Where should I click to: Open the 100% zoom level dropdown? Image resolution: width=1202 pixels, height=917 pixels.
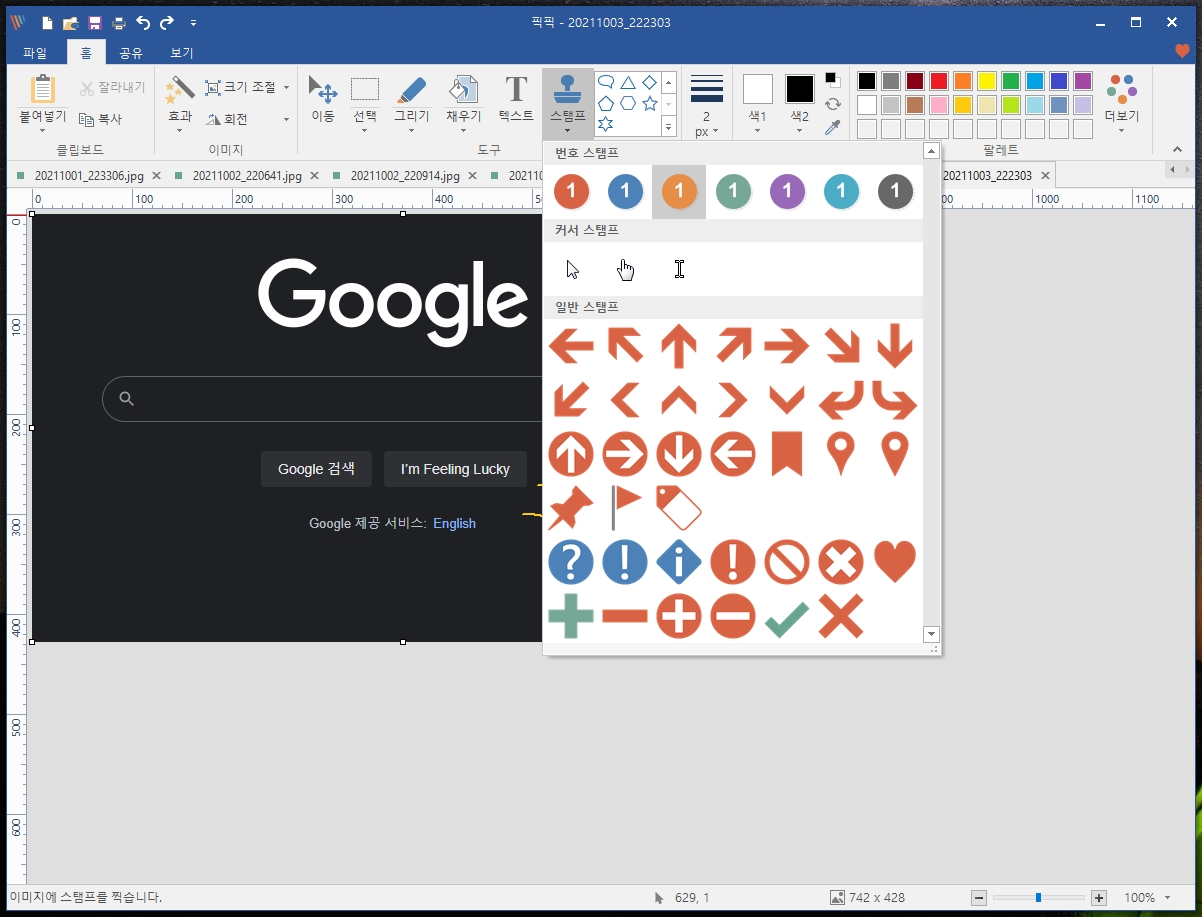[x=1167, y=898]
